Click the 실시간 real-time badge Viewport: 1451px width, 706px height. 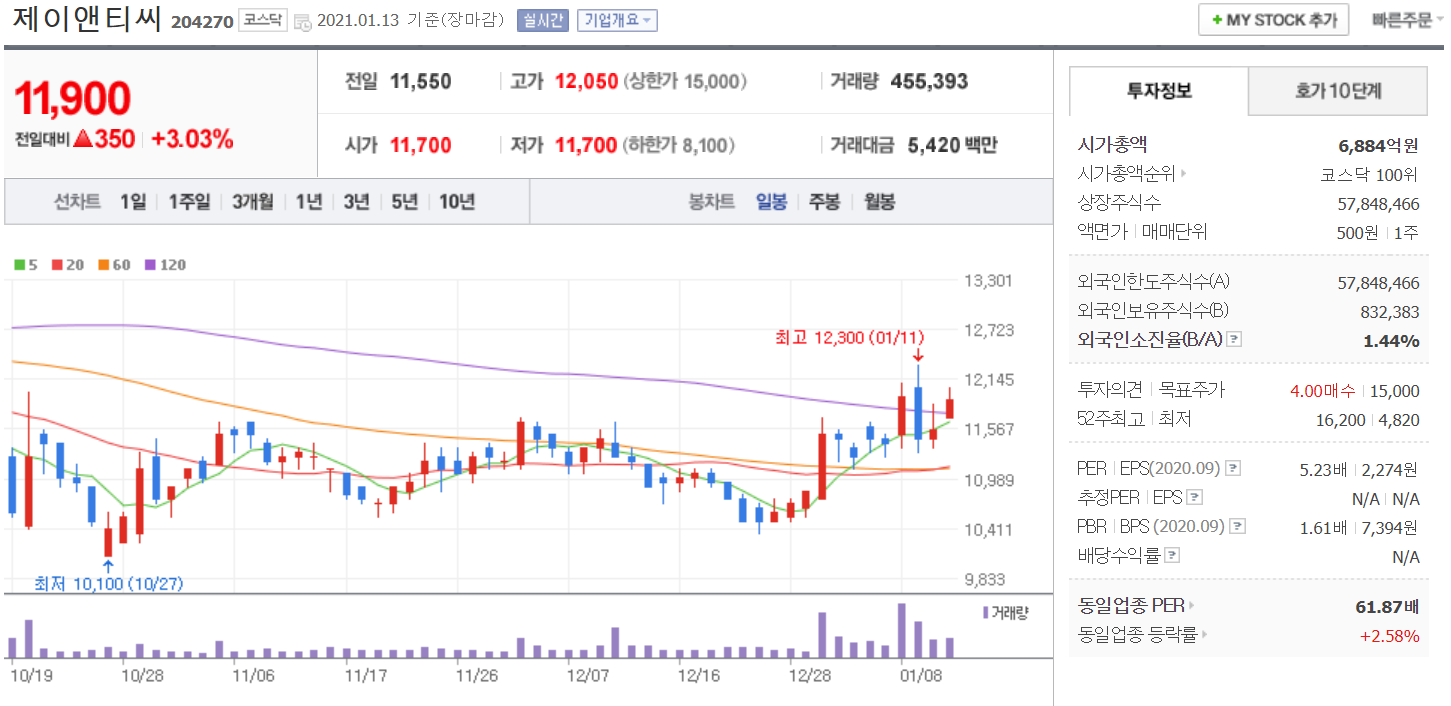coord(542,21)
